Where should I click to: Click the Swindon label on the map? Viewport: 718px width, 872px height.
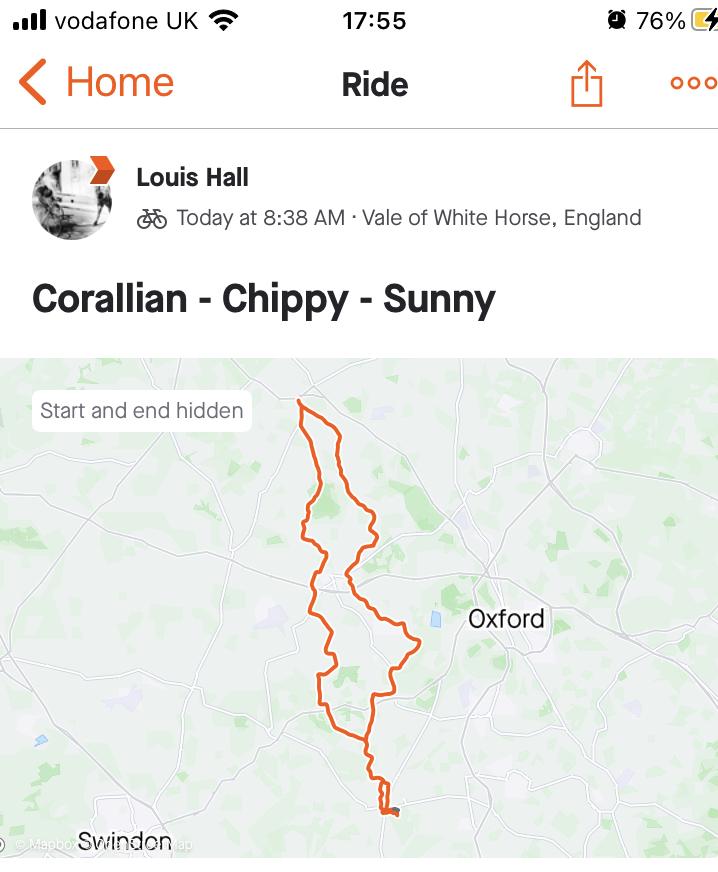pos(124,840)
